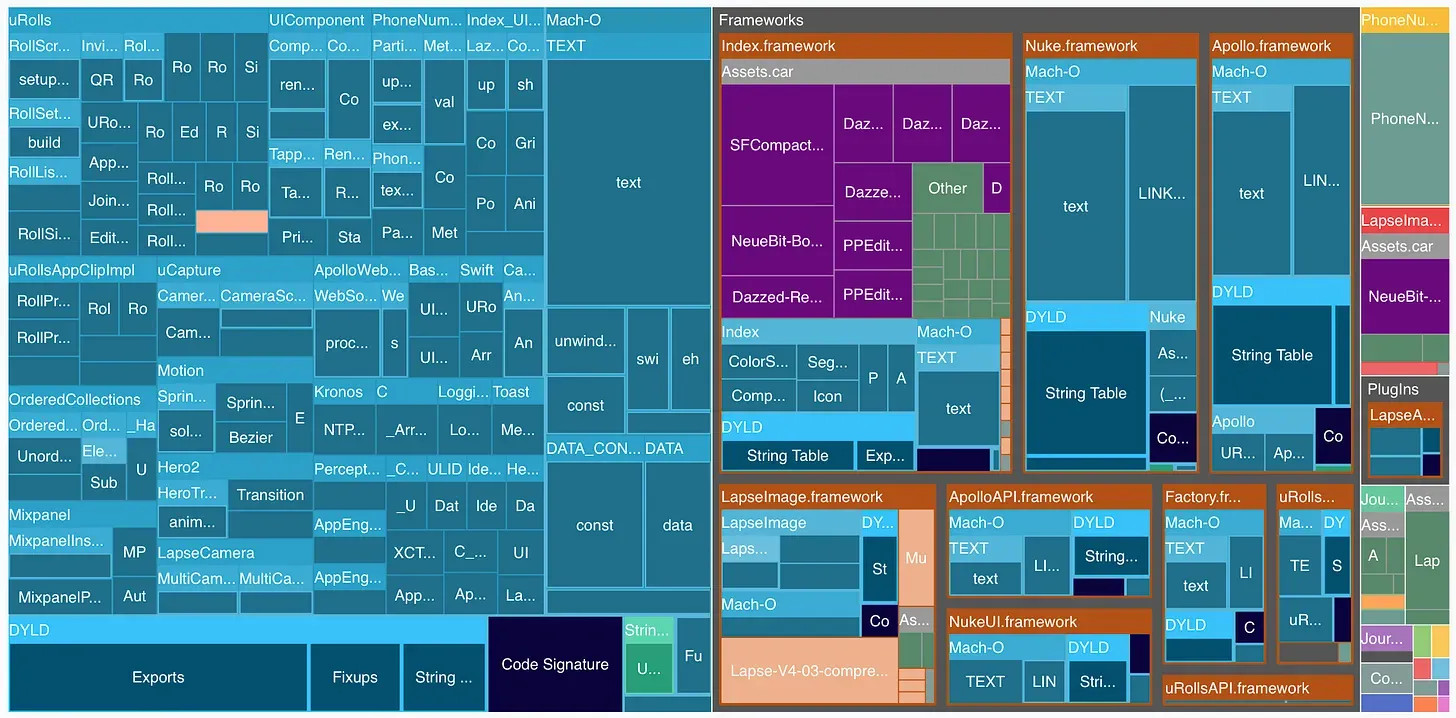The height and width of the screenshot is (718, 1456).
Task: Select the 'uRollsAPI.framework' header
Action: (1258, 688)
